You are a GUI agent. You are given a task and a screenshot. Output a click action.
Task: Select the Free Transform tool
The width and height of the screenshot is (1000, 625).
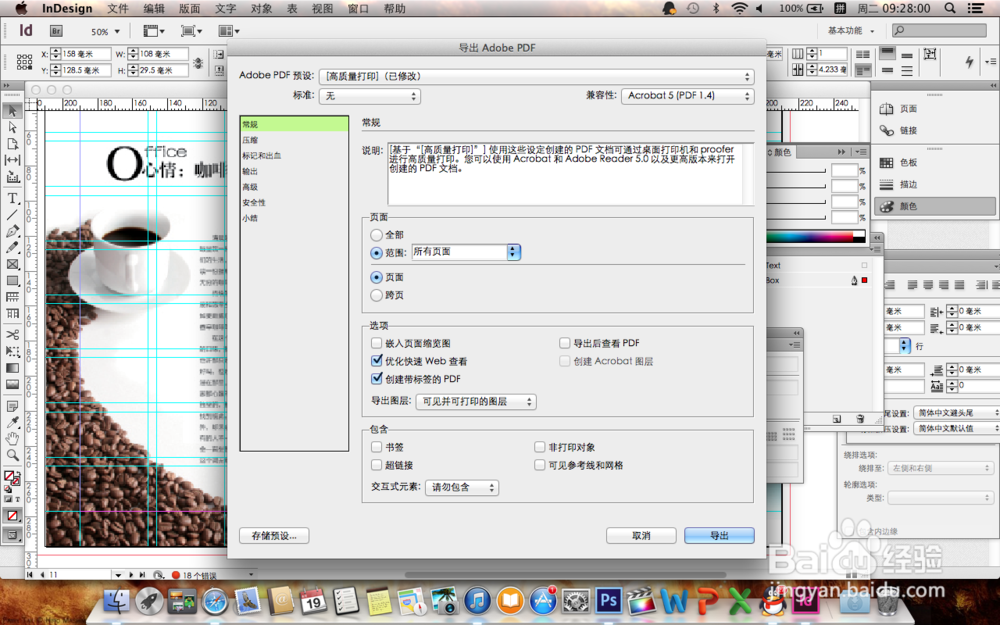click(12, 351)
